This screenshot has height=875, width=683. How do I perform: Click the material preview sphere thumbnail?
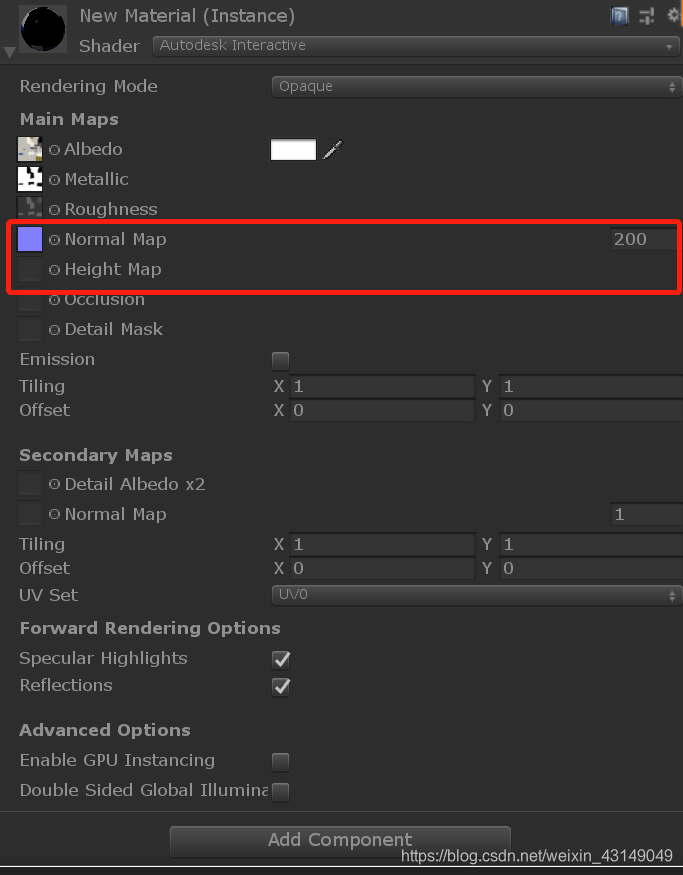tap(43, 29)
